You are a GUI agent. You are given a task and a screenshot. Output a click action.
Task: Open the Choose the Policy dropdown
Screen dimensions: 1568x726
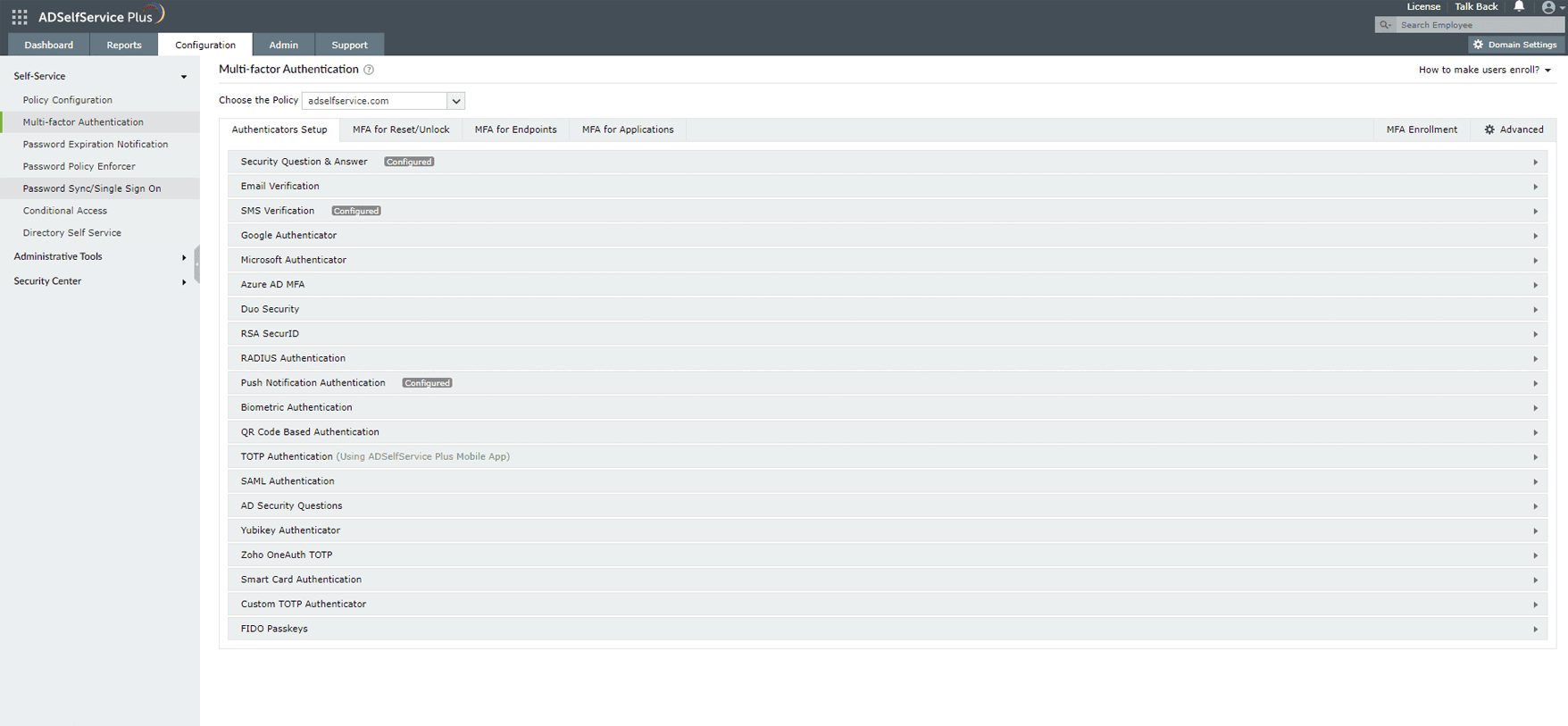click(x=383, y=101)
